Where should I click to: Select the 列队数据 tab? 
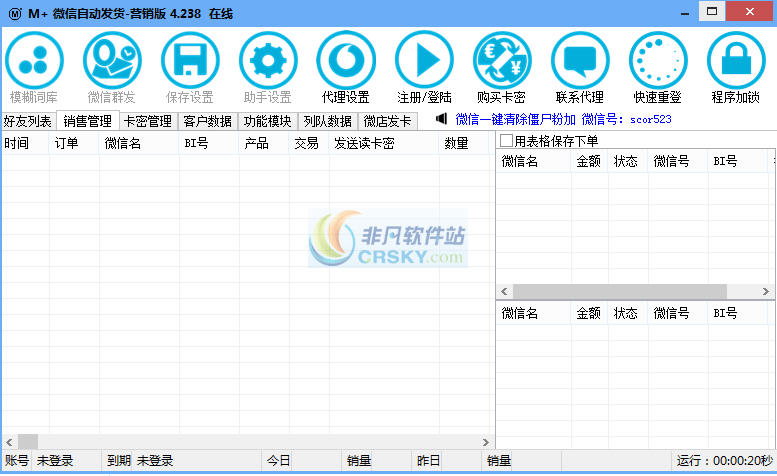(328, 121)
